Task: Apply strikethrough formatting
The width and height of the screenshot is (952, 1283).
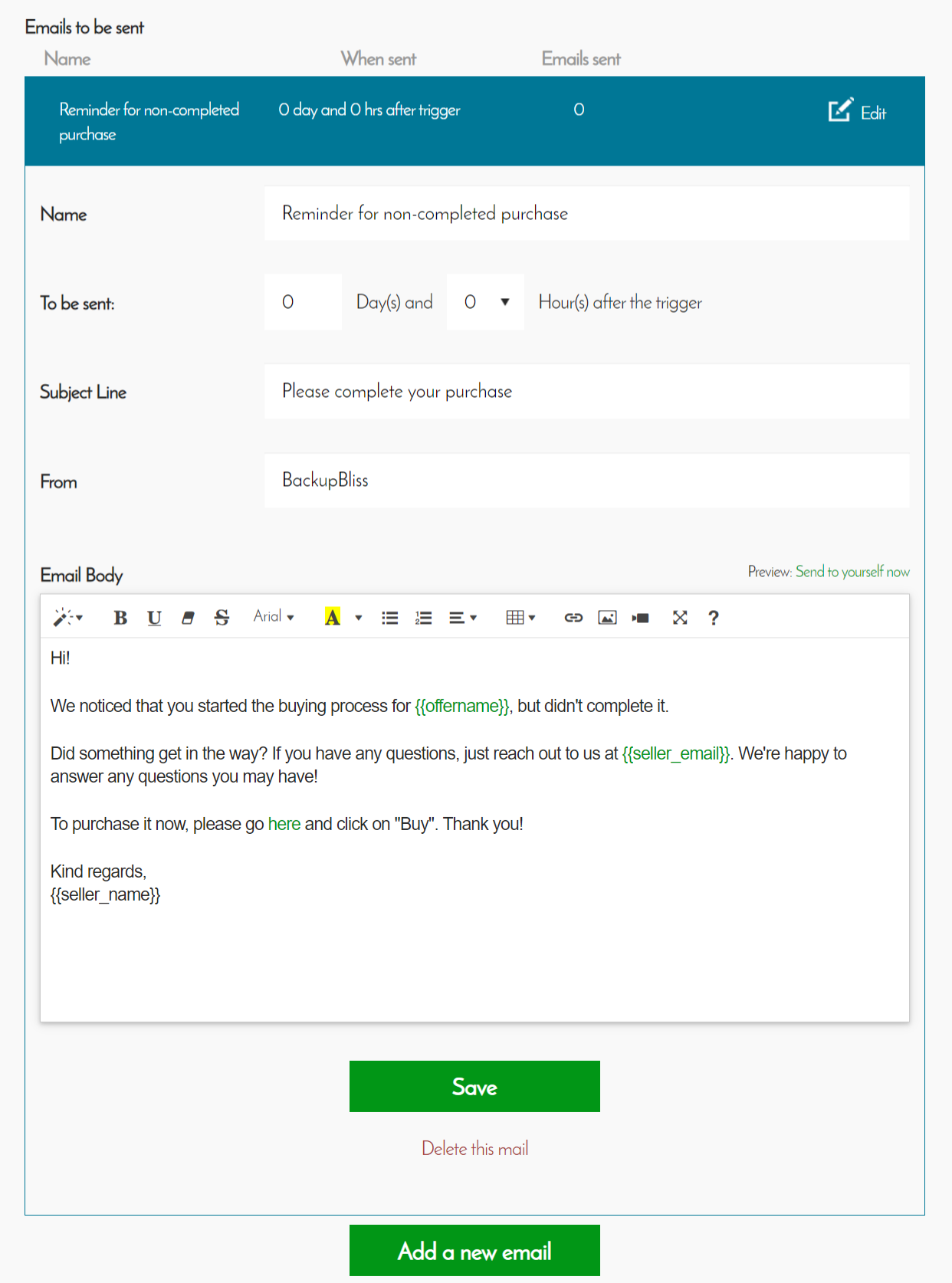Action: point(222,618)
